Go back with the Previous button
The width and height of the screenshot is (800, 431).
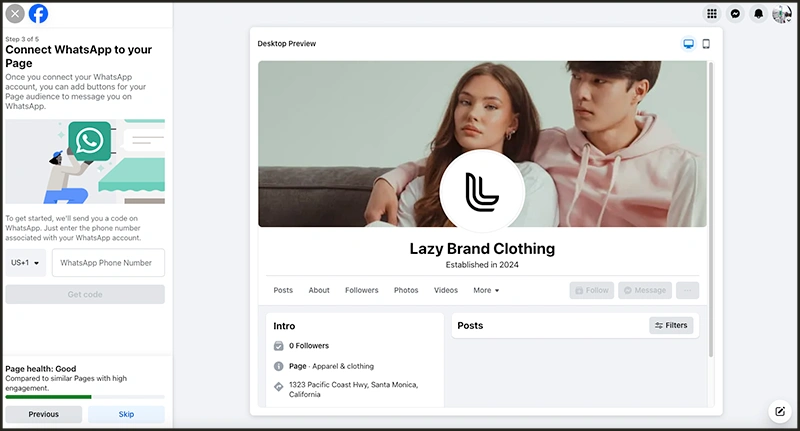44,414
